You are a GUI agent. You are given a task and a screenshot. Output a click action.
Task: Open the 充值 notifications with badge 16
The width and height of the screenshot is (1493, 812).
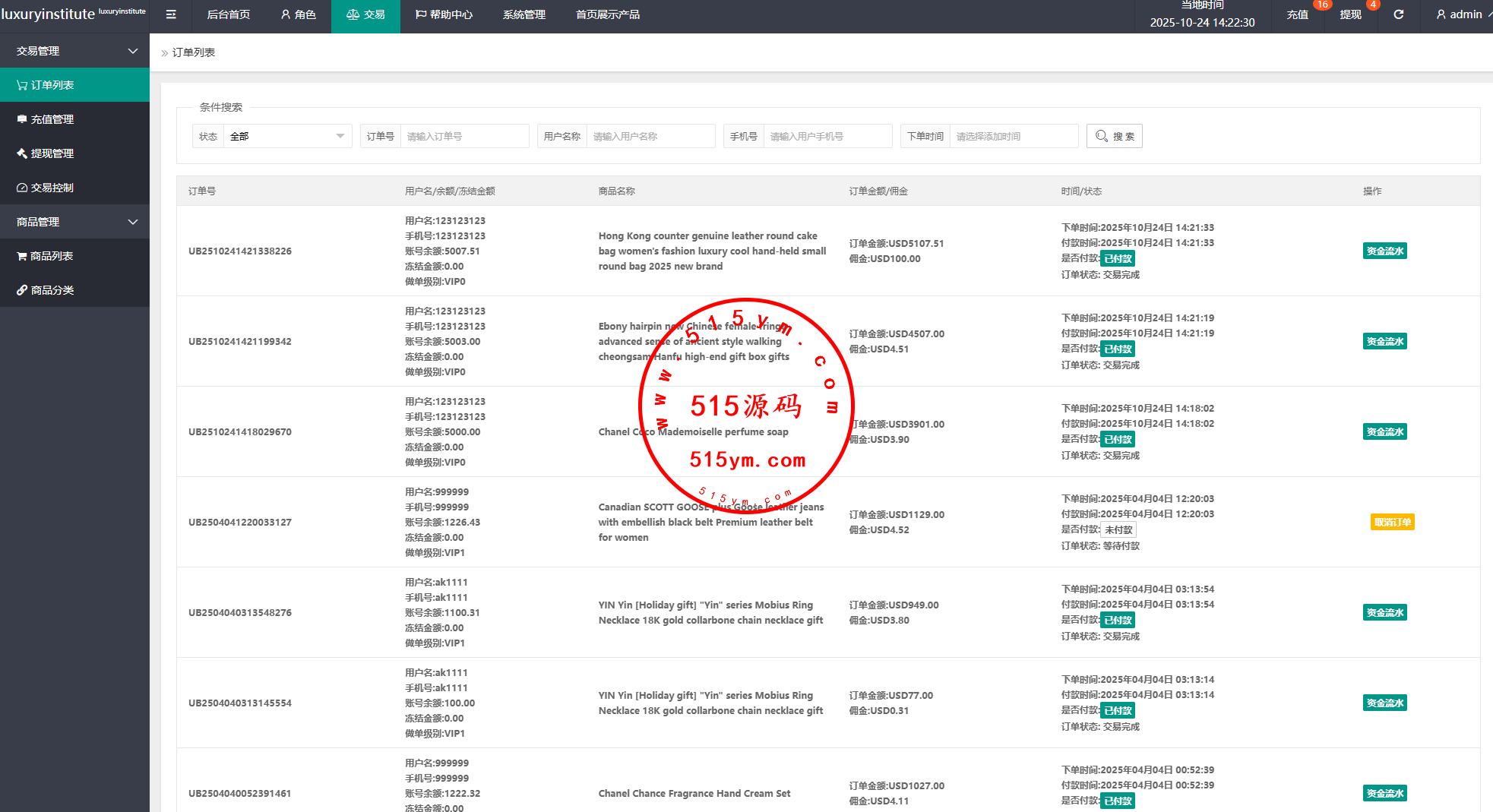(x=1297, y=14)
